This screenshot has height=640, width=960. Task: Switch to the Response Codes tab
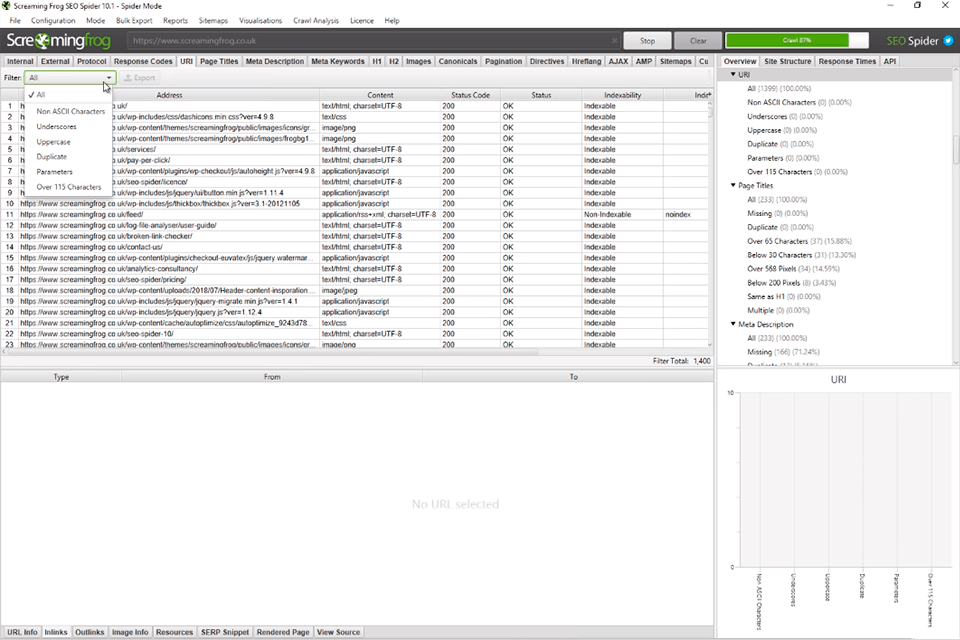click(142, 61)
